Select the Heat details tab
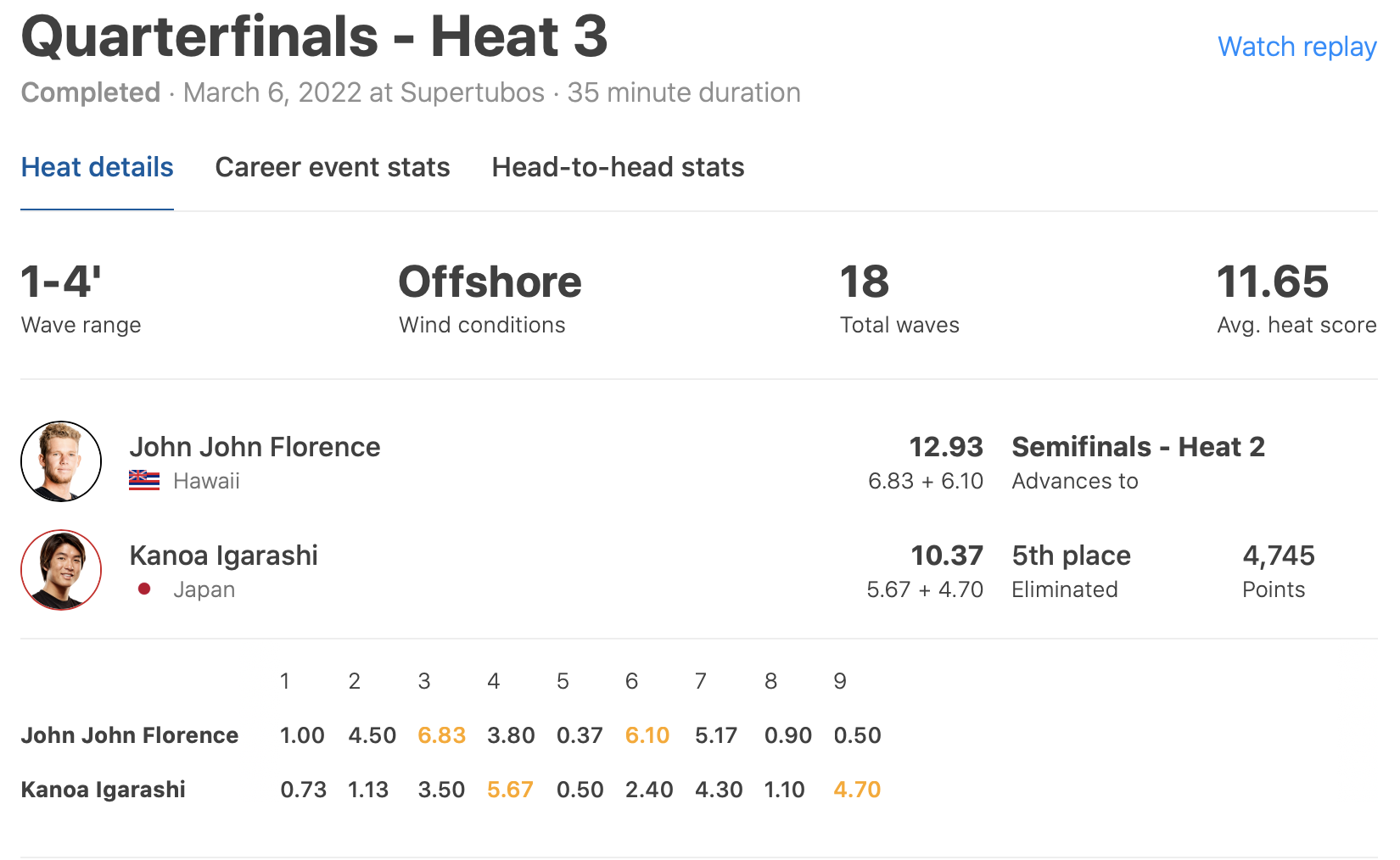 [97, 167]
